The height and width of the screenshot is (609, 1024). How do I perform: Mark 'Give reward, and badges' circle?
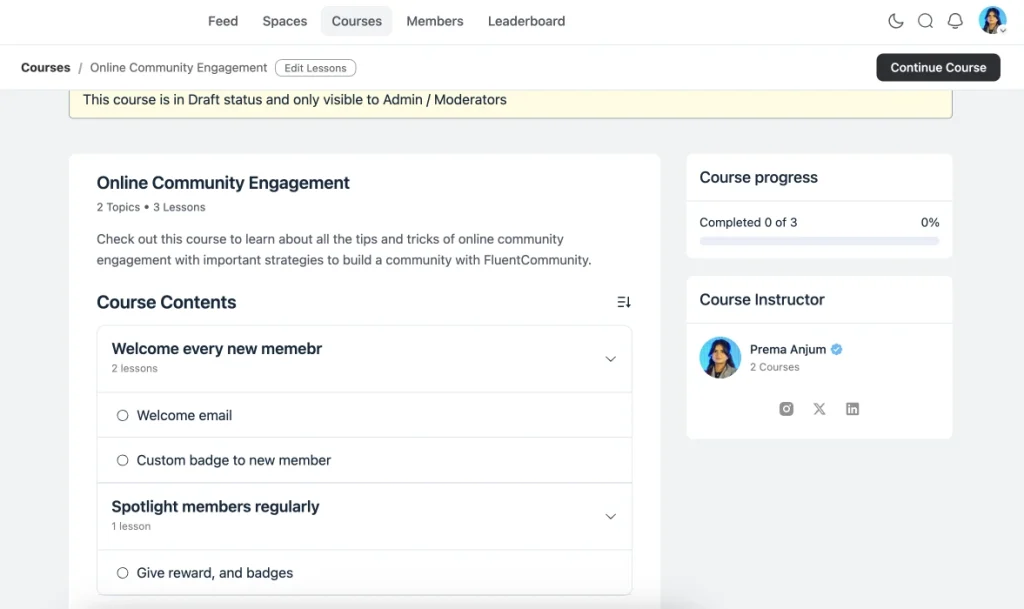[122, 573]
